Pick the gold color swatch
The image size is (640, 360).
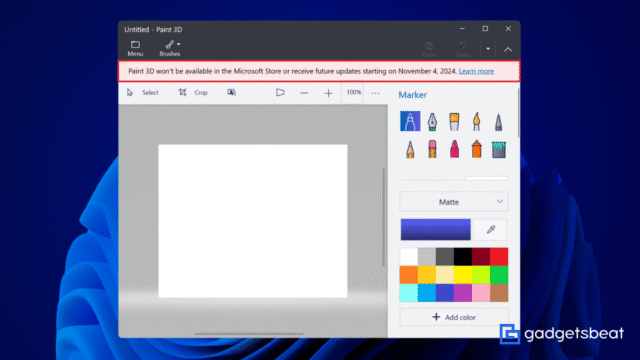point(427,275)
